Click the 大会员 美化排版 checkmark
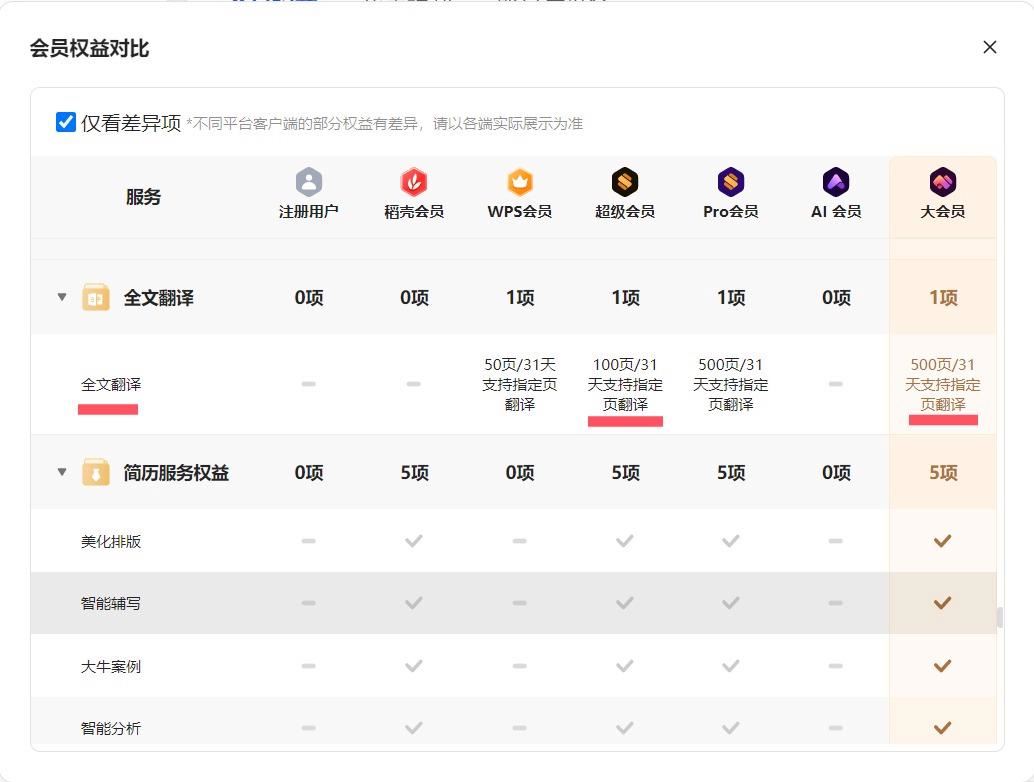The width and height of the screenshot is (1034, 782). (942, 541)
